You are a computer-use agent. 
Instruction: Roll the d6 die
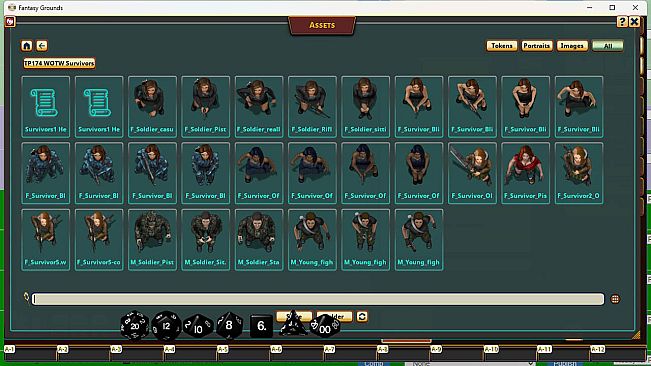coord(262,326)
